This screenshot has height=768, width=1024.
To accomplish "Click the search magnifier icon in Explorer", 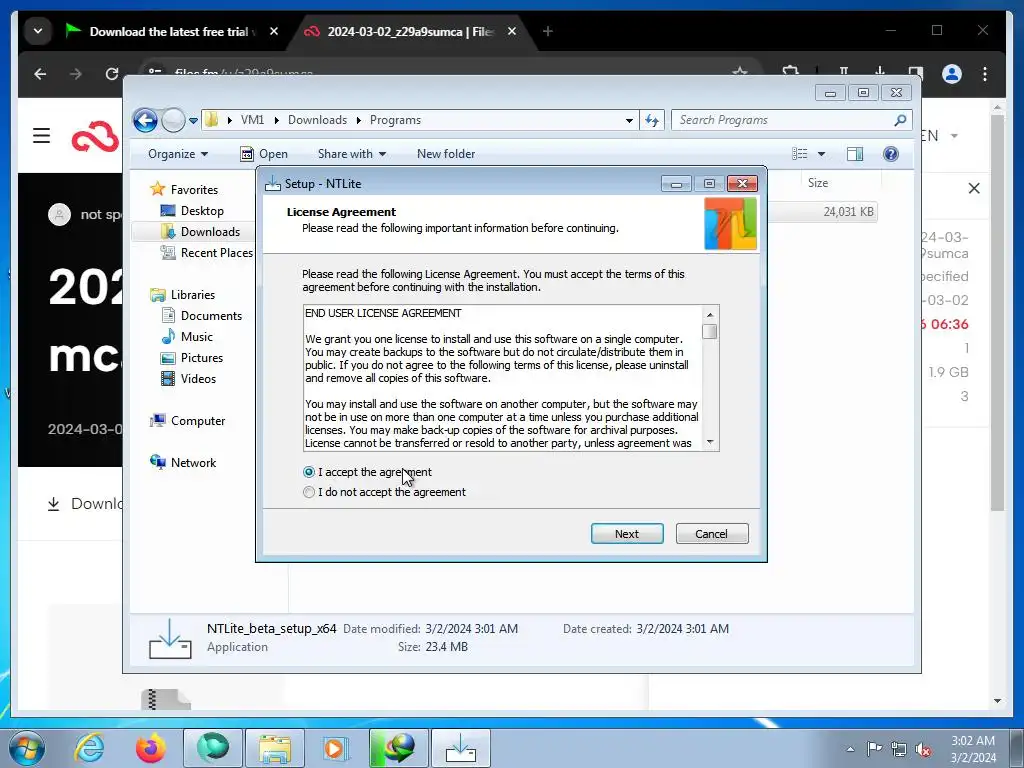I will tap(901, 120).
